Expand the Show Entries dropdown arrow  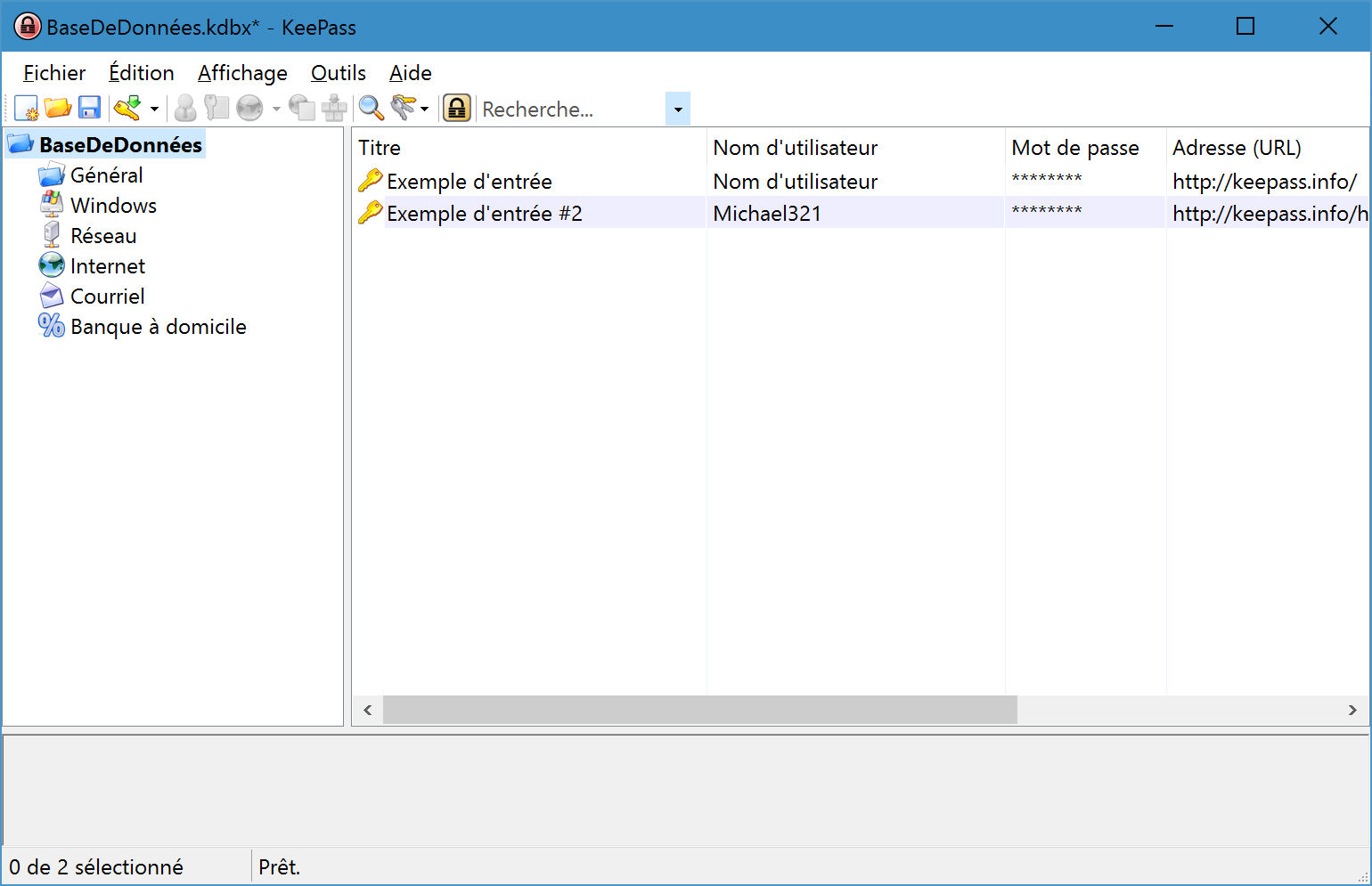[424, 109]
